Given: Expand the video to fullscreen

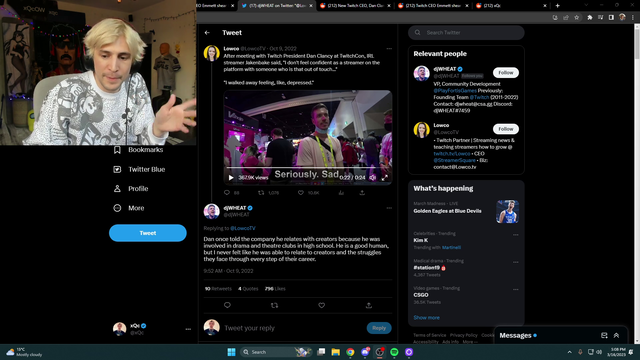Looking at the screenshot, I should [384, 178].
